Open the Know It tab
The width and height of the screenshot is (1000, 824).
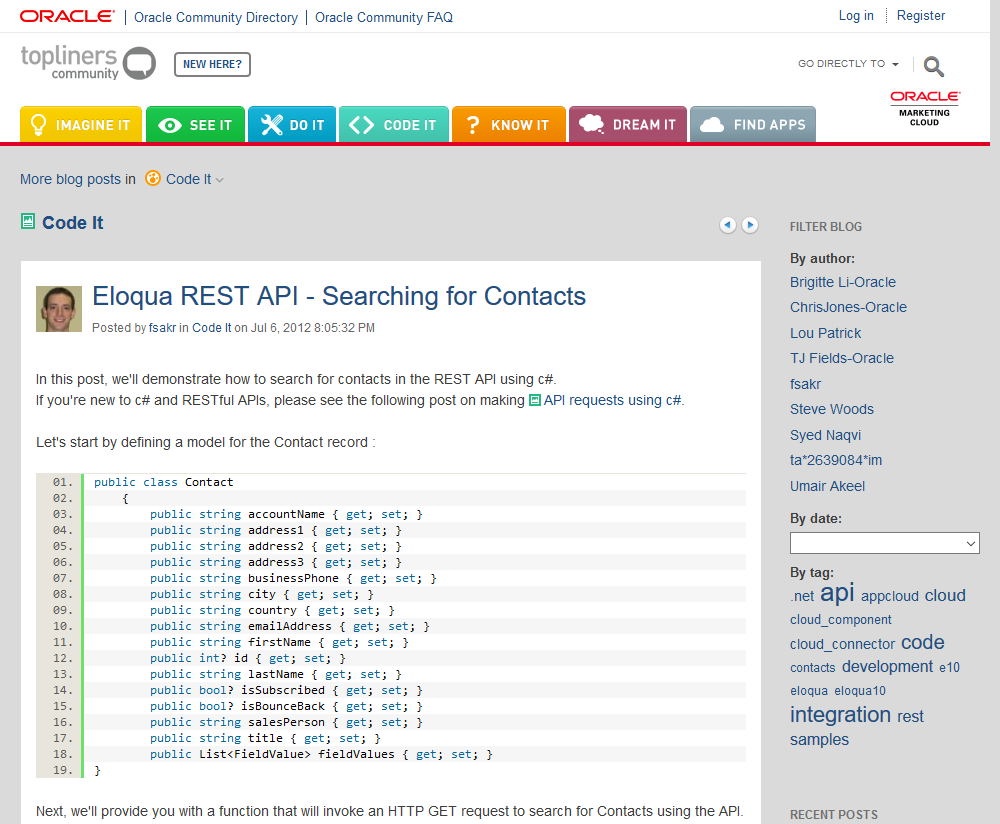tap(509, 124)
